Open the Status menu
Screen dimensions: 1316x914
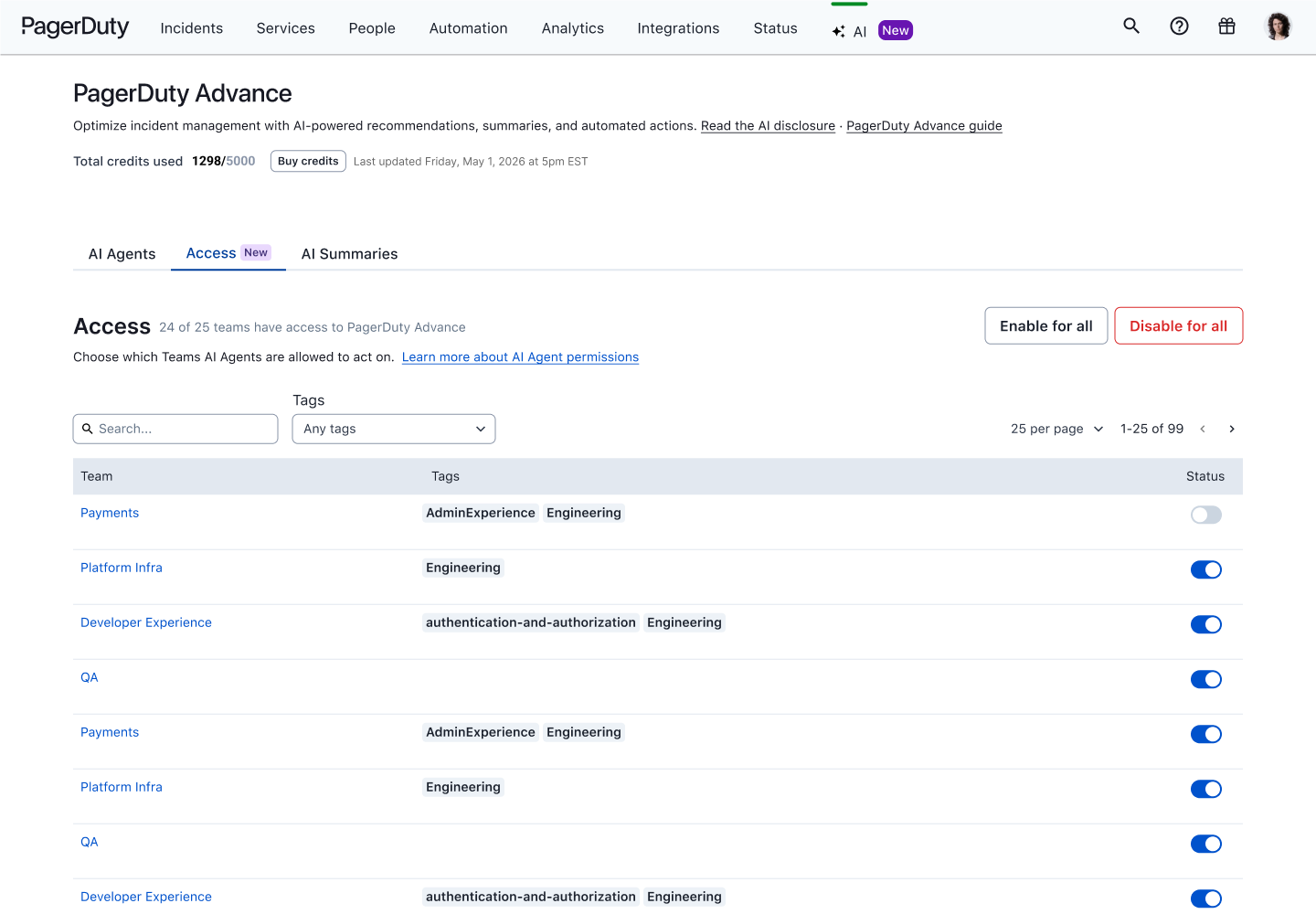[x=776, y=28]
